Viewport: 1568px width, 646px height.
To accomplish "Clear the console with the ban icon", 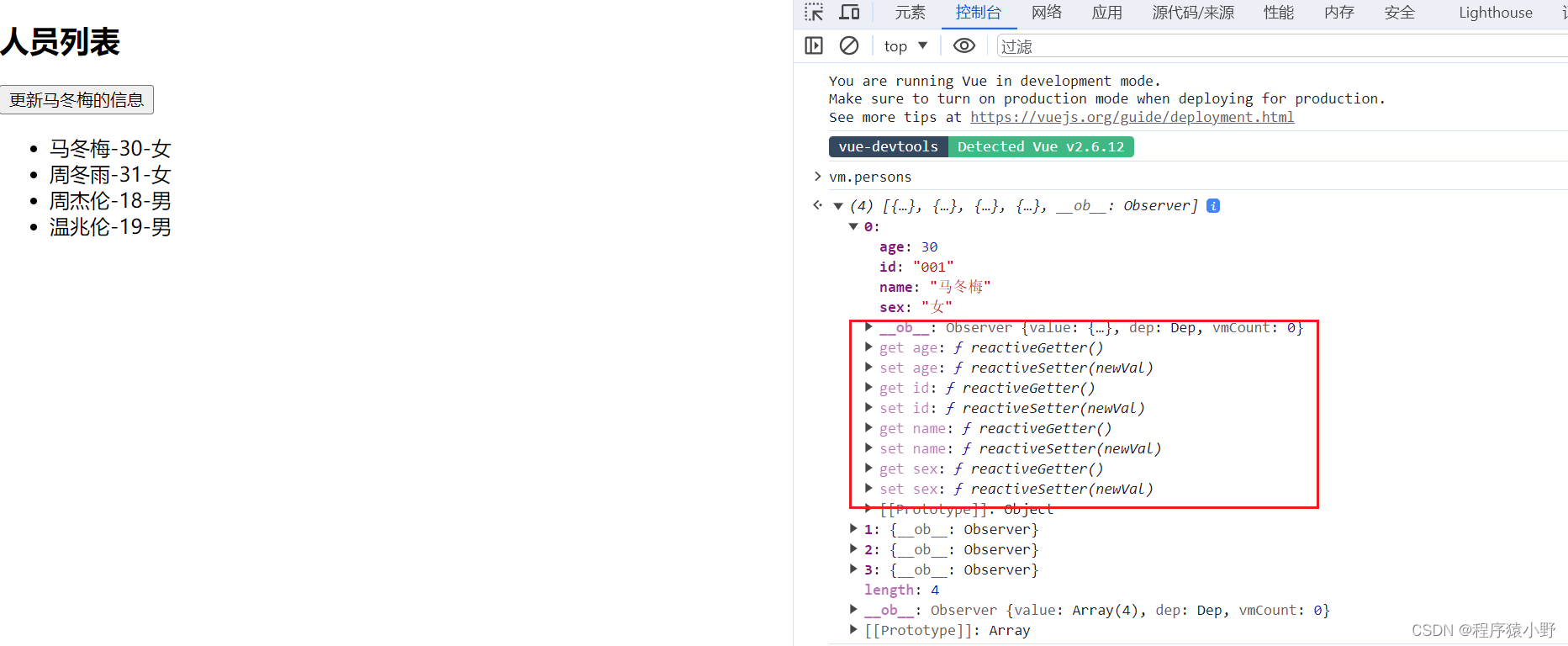I will (x=849, y=46).
